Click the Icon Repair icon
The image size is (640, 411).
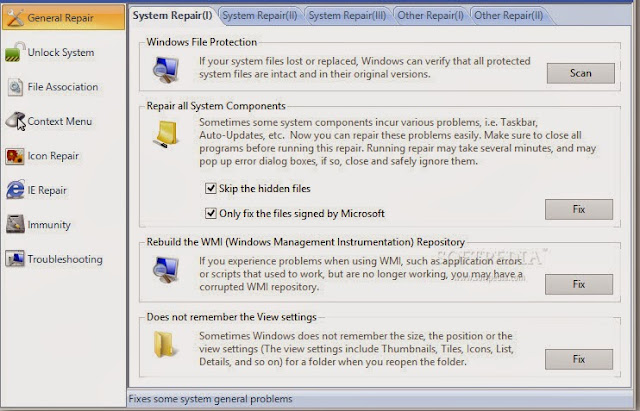pyautogui.click(x=15, y=156)
